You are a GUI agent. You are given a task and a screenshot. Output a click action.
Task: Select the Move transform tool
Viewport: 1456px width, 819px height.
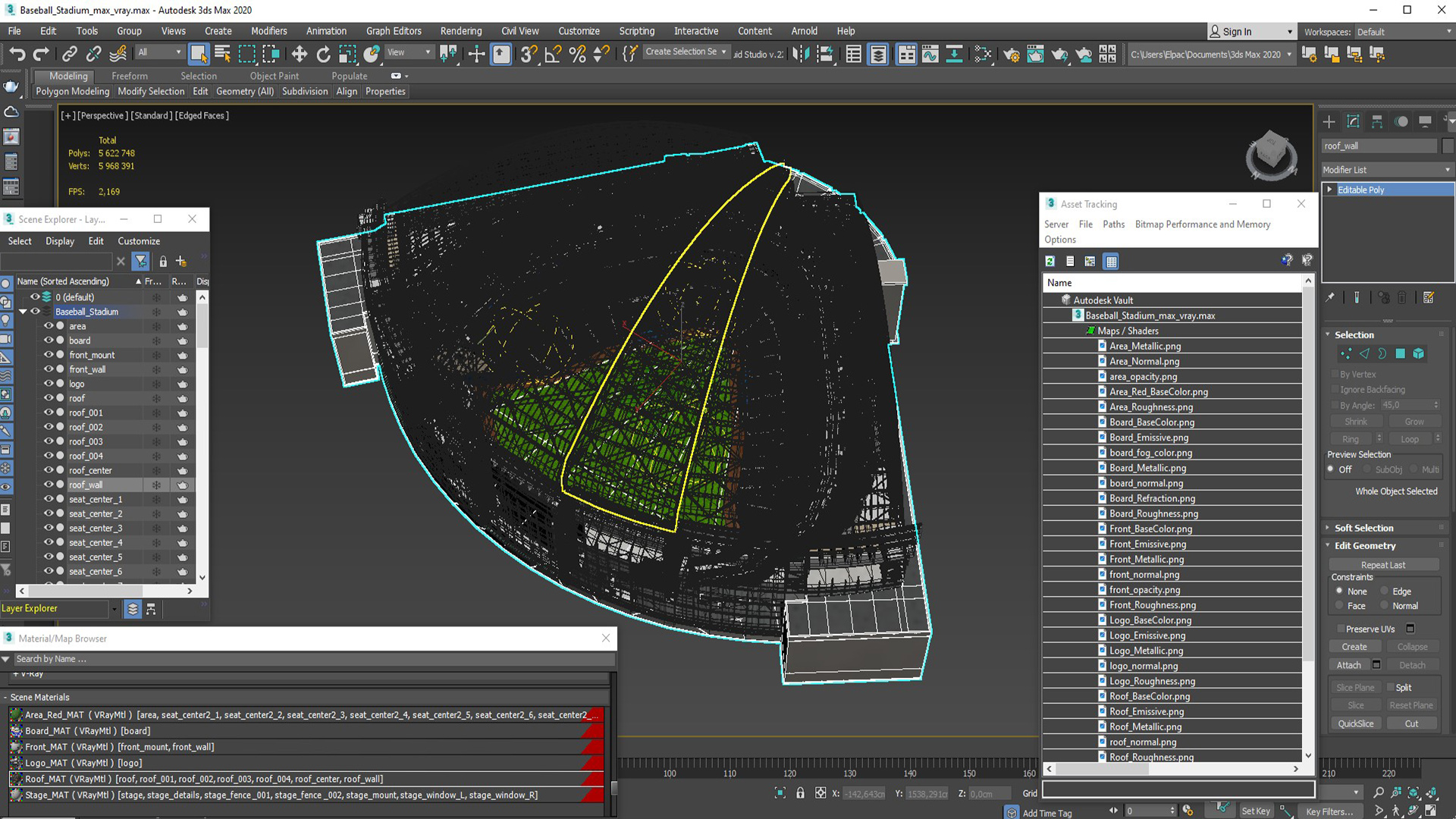point(299,54)
